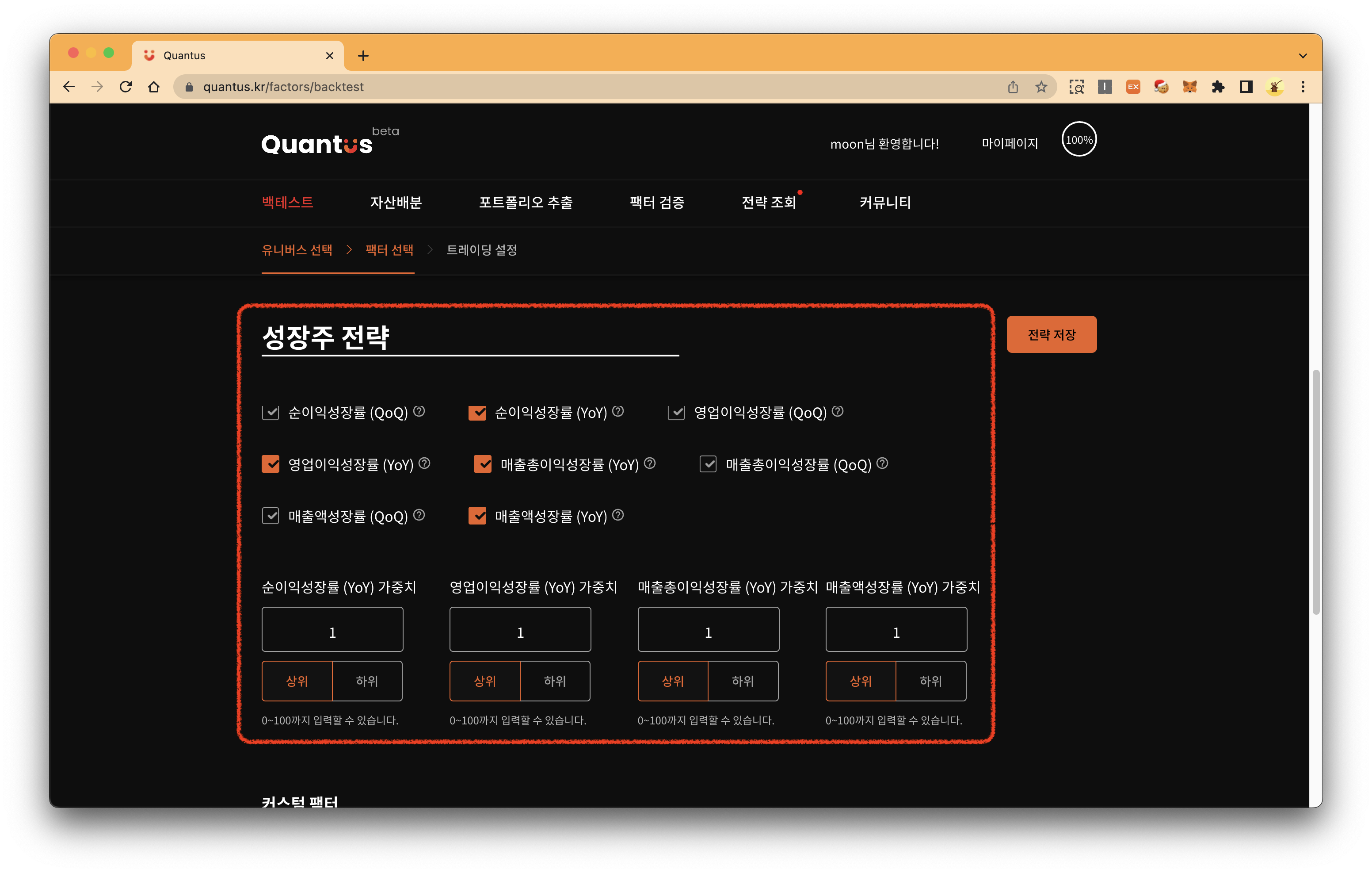The image size is (1372, 873).
Task: Click the share icon in address bar
Action: click(1013, 87)
